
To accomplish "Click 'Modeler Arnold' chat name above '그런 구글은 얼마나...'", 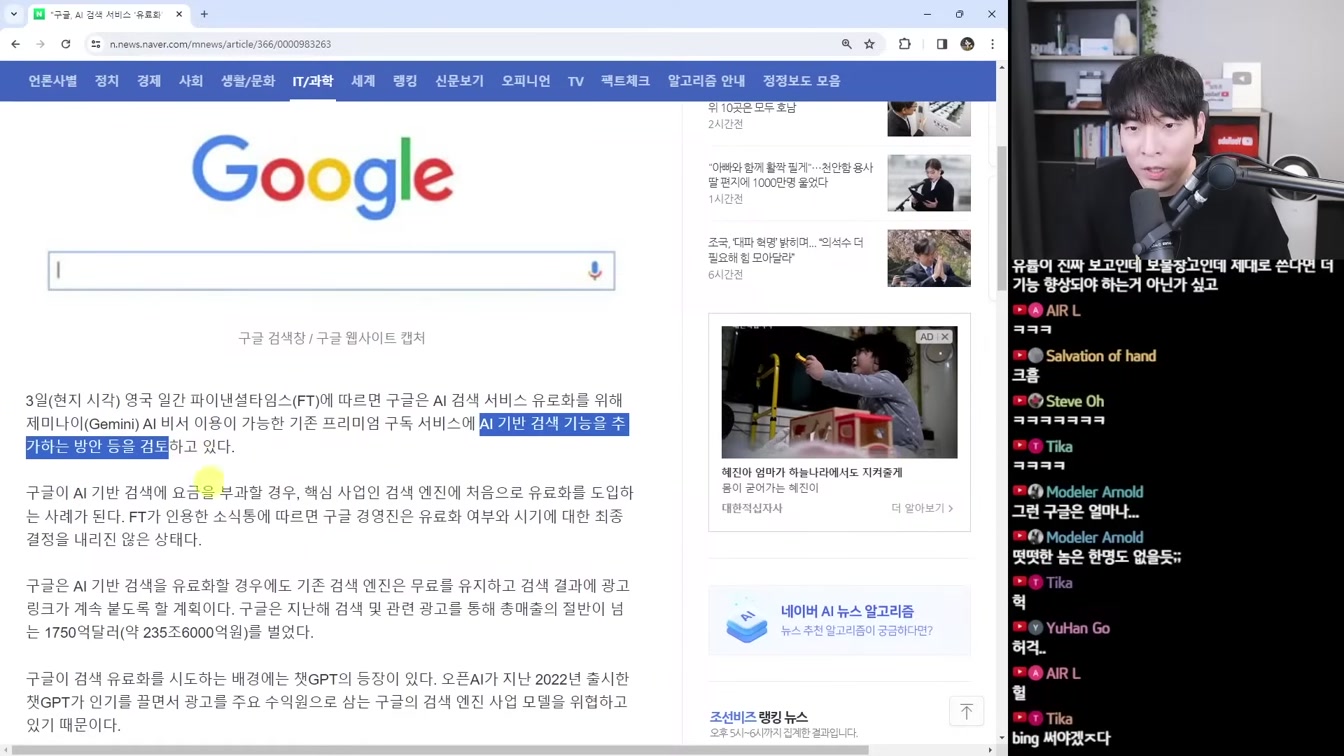I will pyautogui.click(x=1094, y=492).
